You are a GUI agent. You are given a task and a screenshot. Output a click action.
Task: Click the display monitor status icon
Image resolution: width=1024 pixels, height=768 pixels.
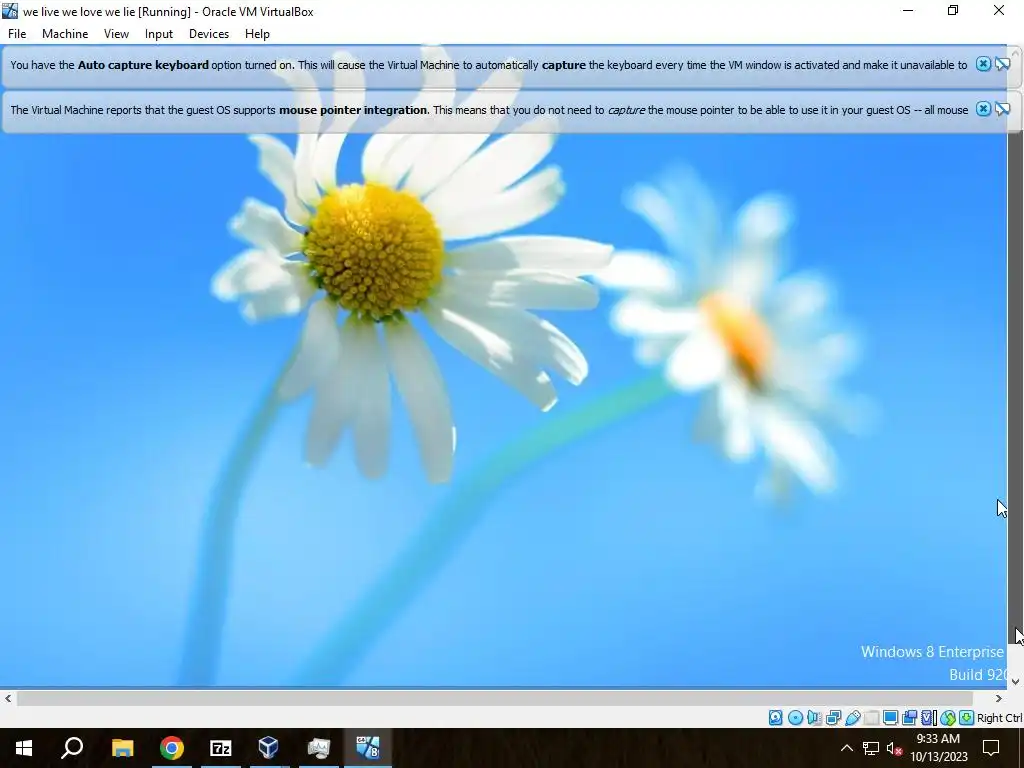point(890,718)
